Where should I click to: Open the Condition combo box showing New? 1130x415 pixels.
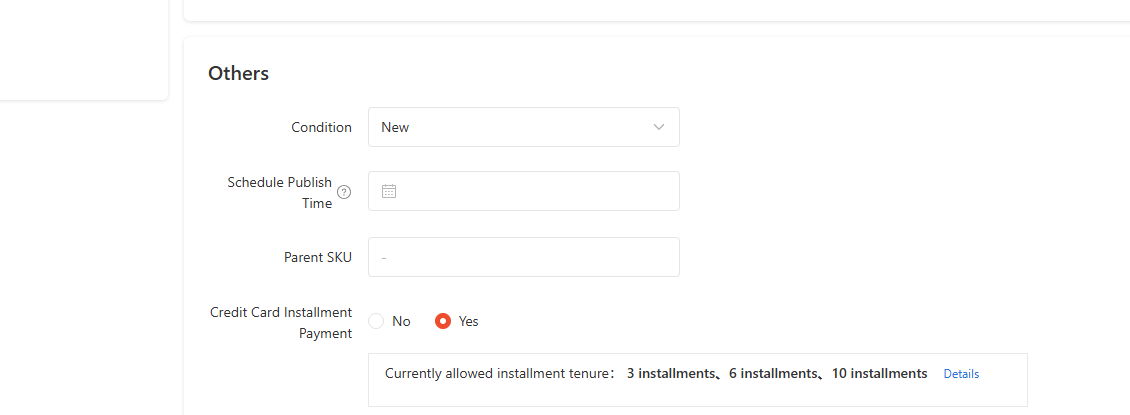tap(524, 127)
